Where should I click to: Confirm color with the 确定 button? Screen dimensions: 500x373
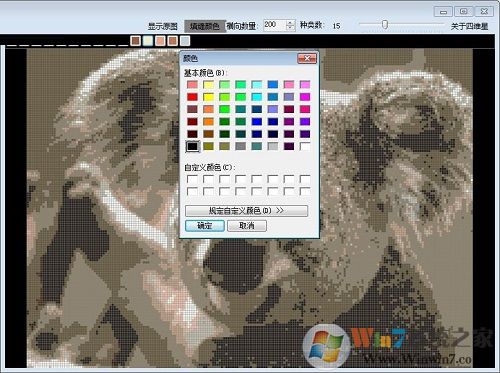click(x=205, y=226)
